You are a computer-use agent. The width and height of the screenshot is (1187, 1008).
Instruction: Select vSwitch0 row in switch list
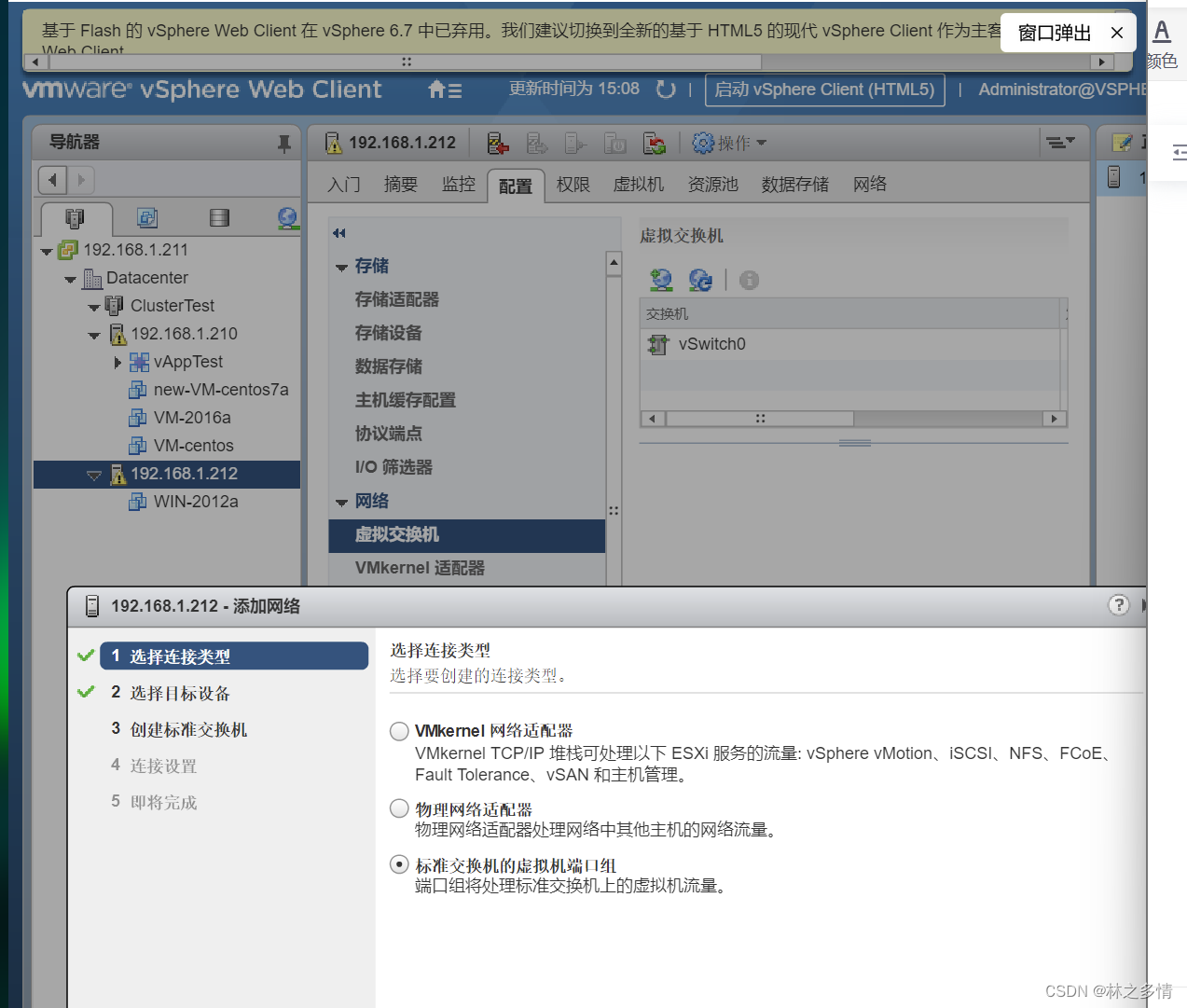pyautogui.click(x=849, y=344)
